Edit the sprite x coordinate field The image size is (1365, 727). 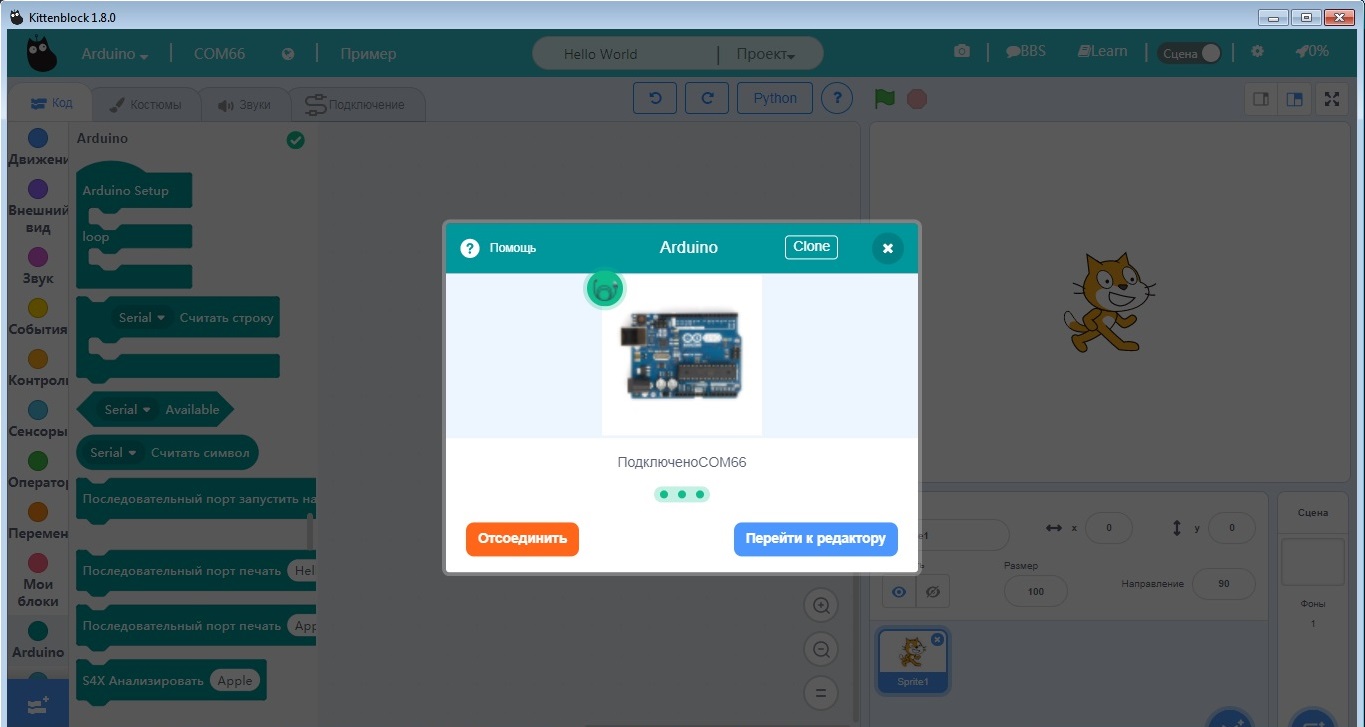(x=1108, y=528)
